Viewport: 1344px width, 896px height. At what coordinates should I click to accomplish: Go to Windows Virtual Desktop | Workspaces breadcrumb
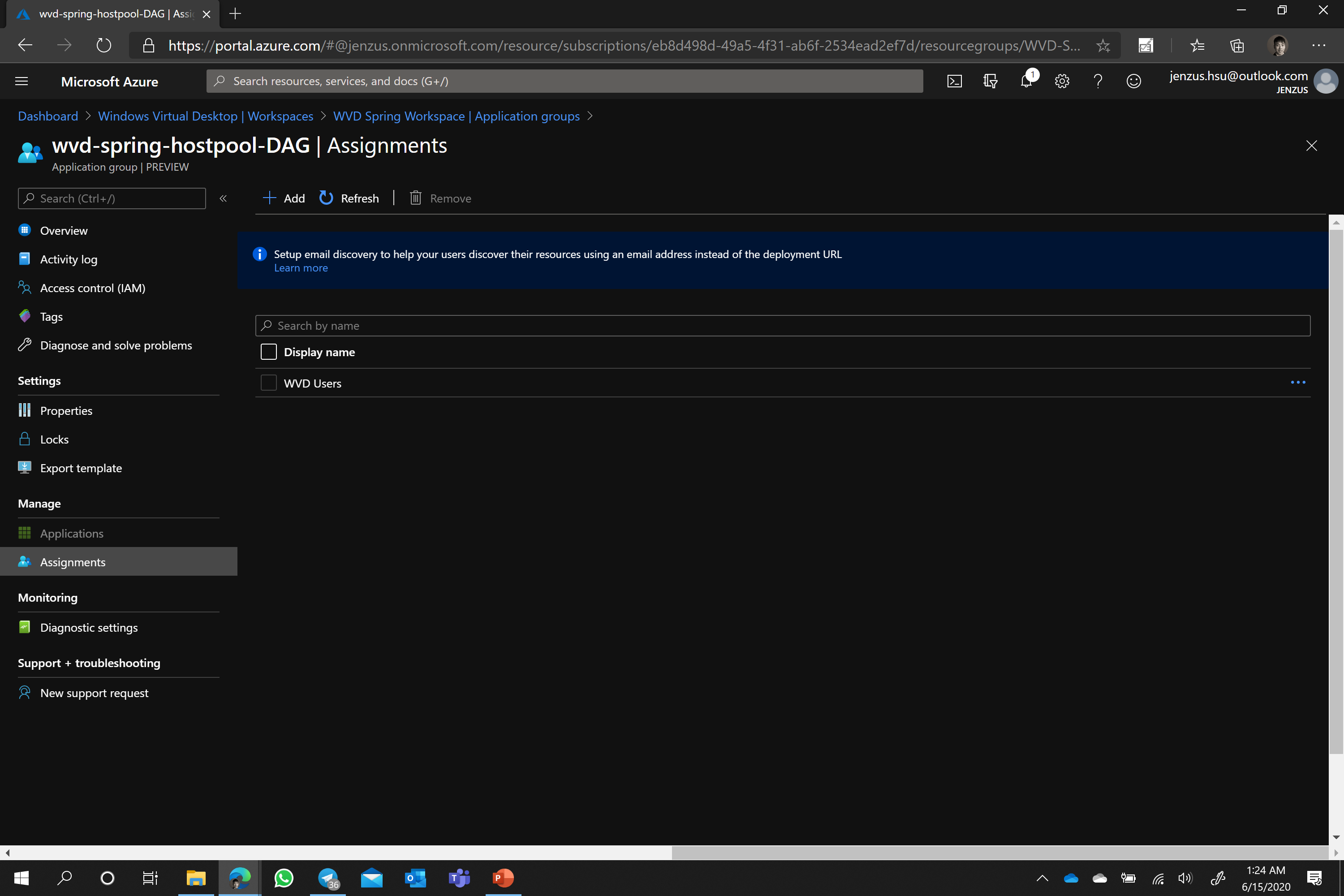point(206,116)
